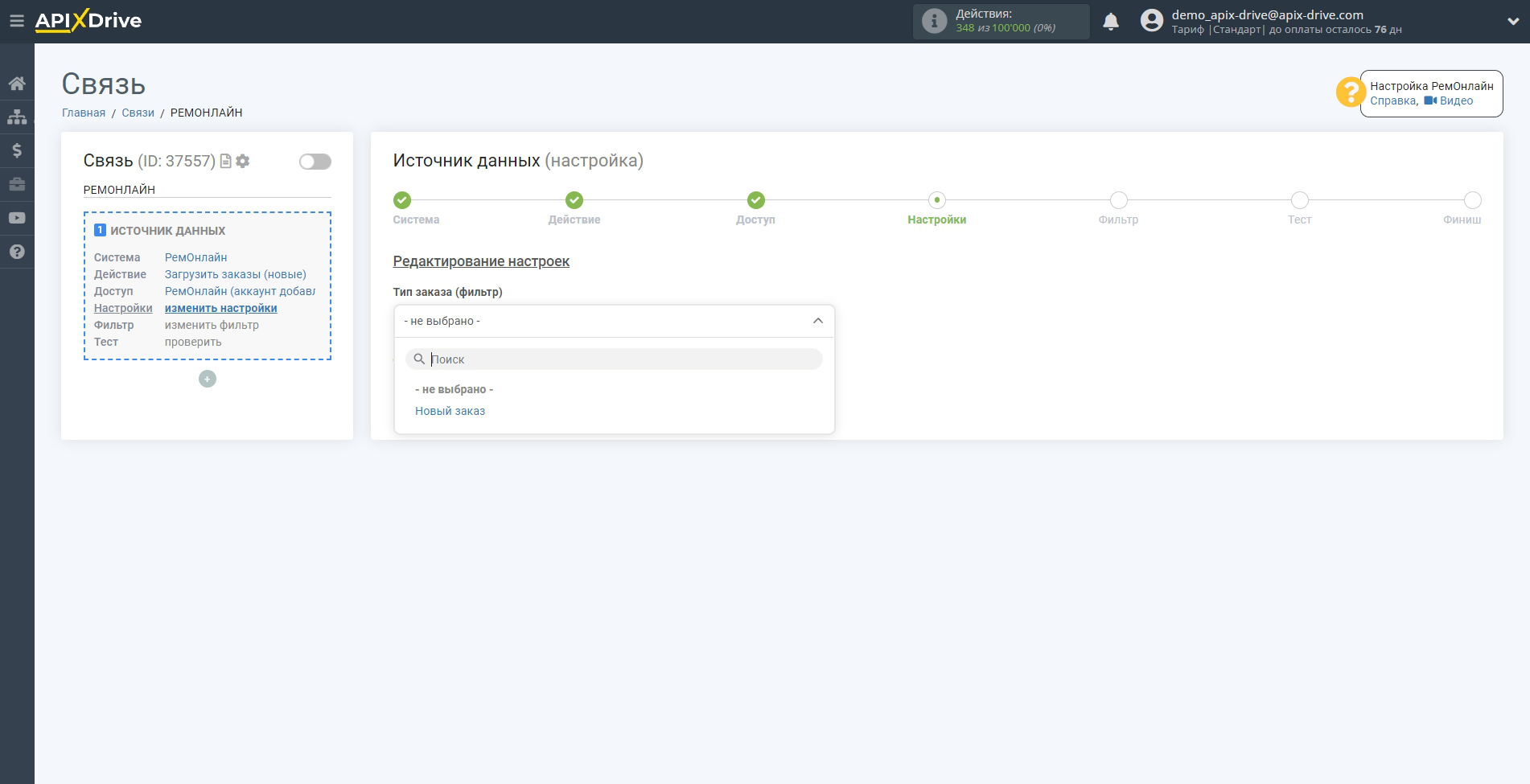1530x784 pixels.
Task: Click the РемОнлайн system link
Action: (x=196, y=257)
